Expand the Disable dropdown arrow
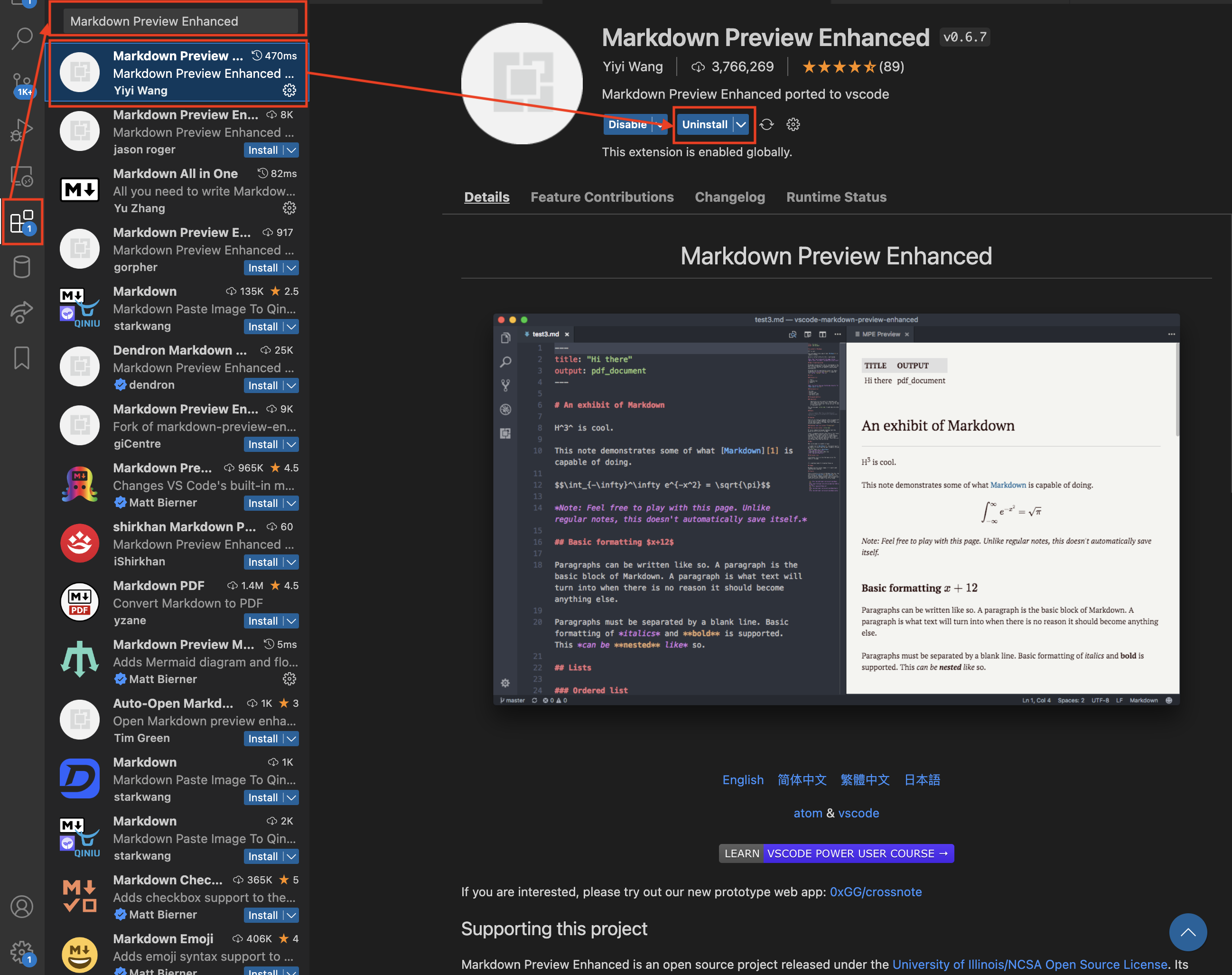Viewport: 1232px width, 975px height. tap(659, 124)
